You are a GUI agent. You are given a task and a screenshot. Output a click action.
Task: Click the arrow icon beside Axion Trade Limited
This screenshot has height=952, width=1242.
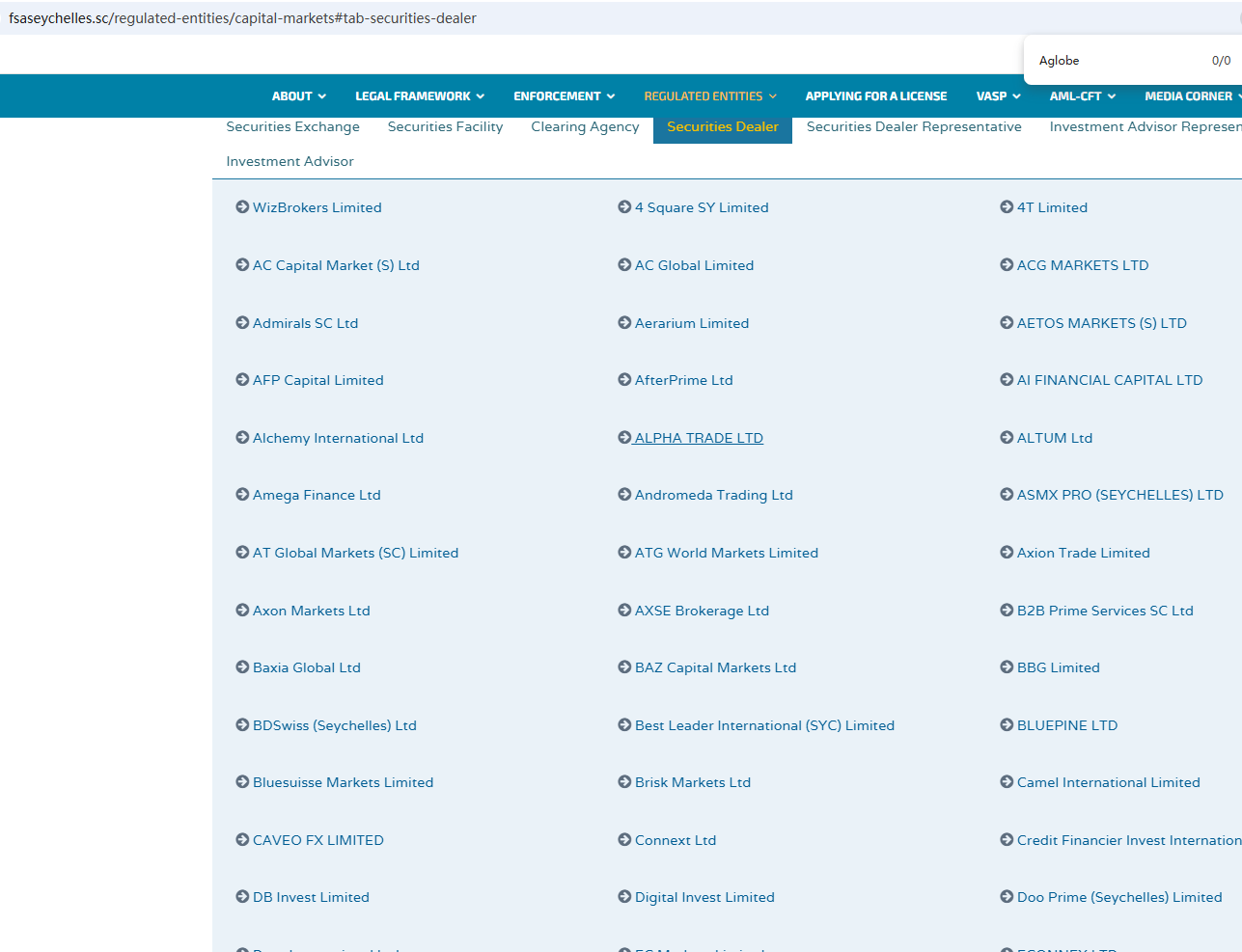[1007, 553]
